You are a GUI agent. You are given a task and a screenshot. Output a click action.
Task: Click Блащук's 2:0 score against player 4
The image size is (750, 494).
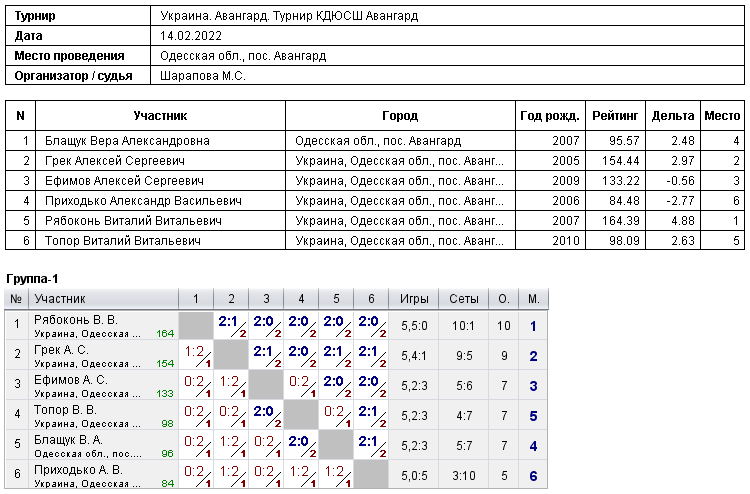coord(298,442)
